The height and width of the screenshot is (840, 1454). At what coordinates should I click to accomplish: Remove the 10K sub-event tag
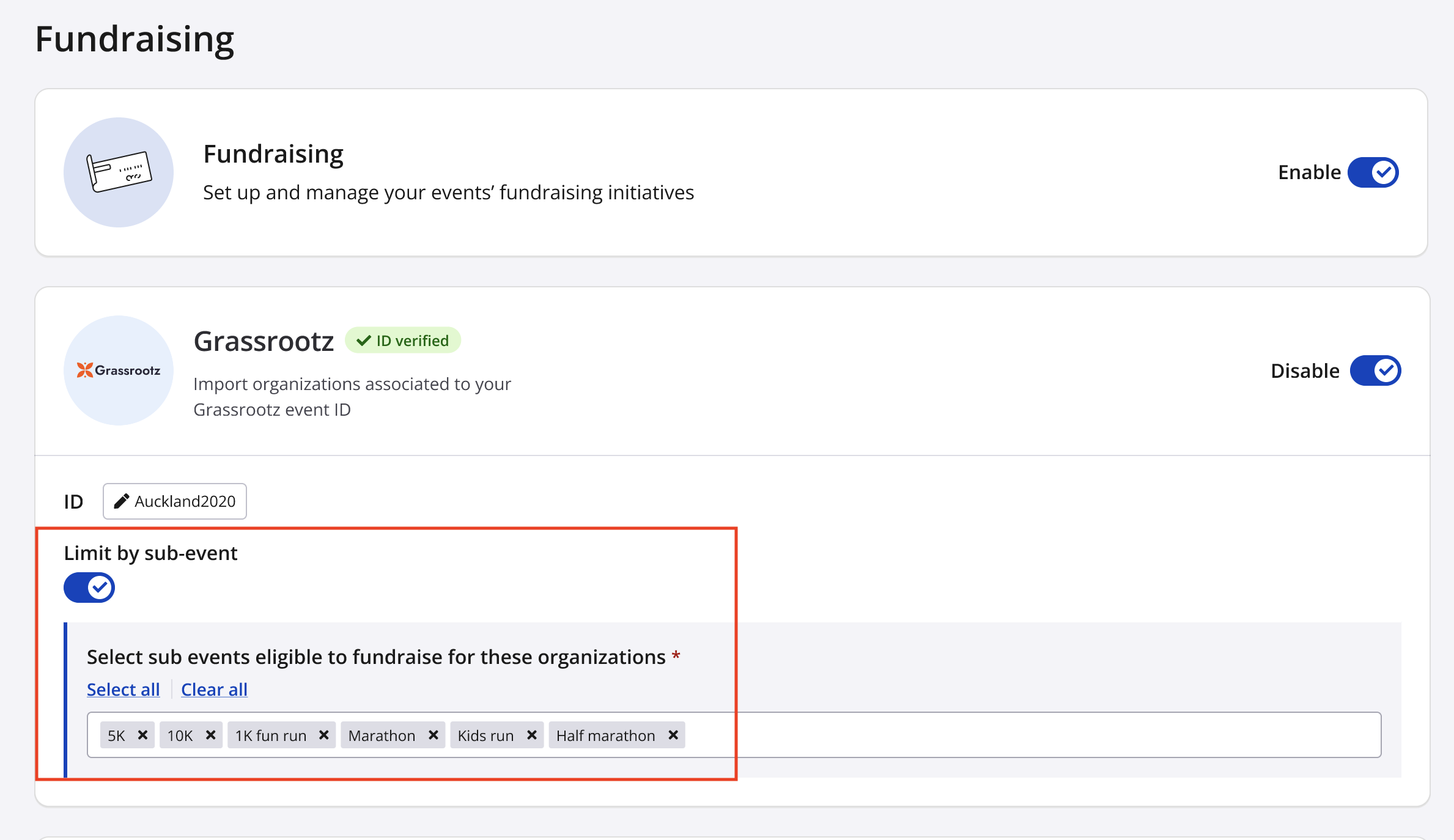[x=210, y=735]
